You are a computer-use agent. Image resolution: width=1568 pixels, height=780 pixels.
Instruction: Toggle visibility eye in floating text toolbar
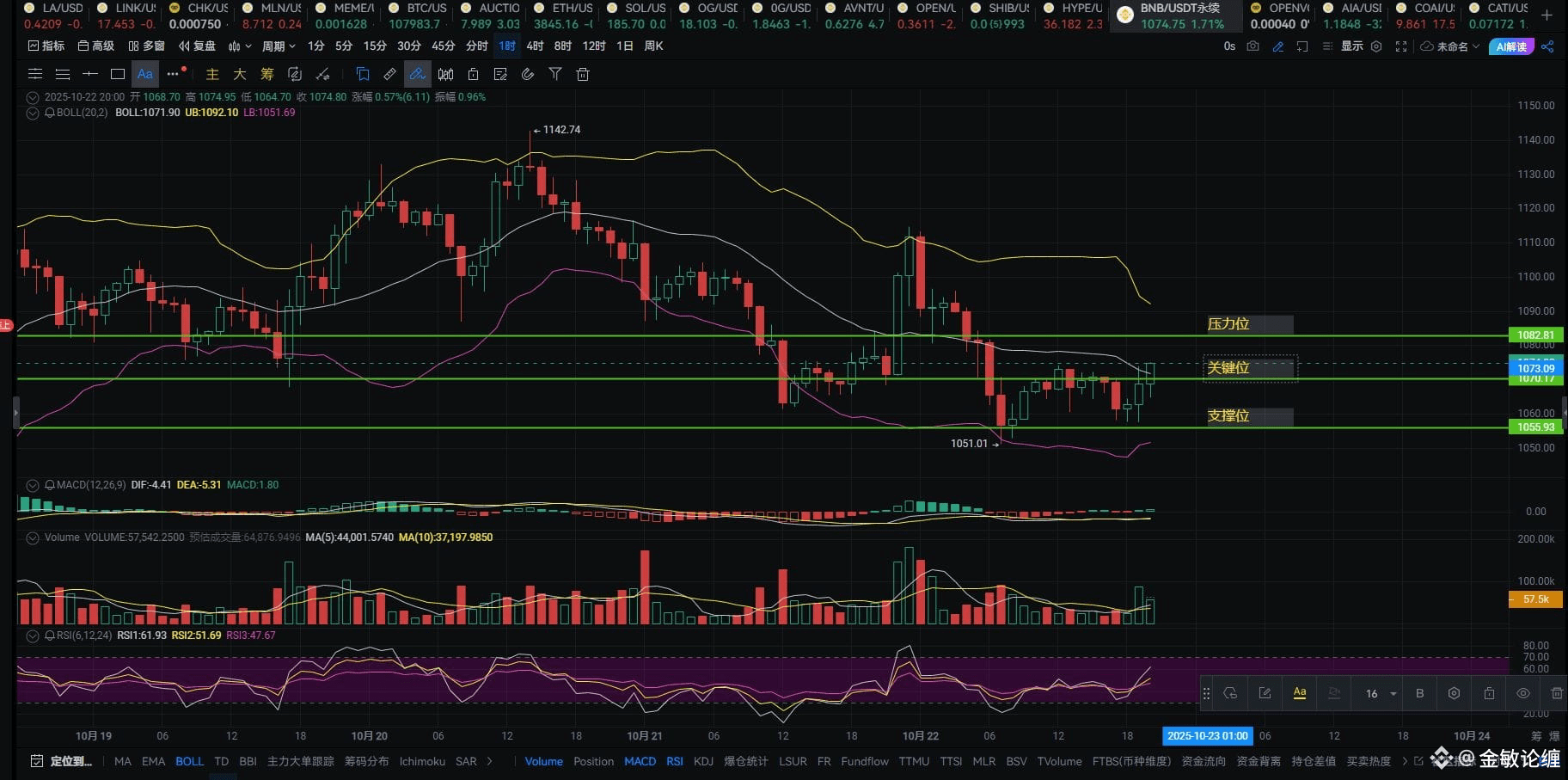click(x=1522, y=693)
